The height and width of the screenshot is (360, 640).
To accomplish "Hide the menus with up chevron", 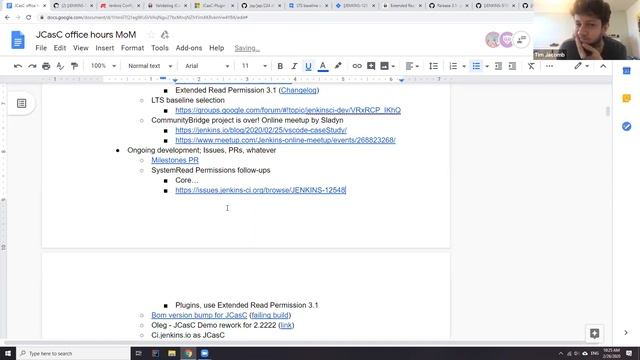I will click(603, 66).
